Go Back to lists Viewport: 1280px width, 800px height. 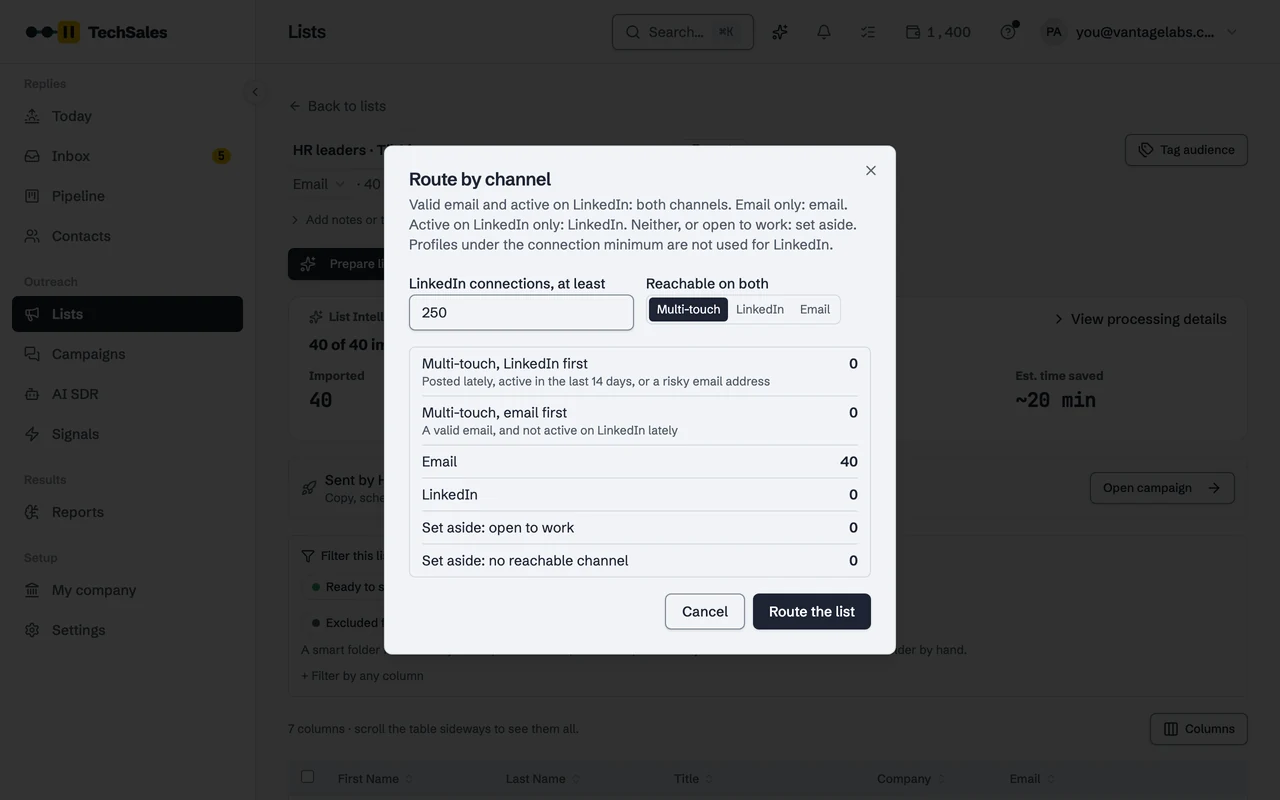pyautogui.click(x=337, y=106)
